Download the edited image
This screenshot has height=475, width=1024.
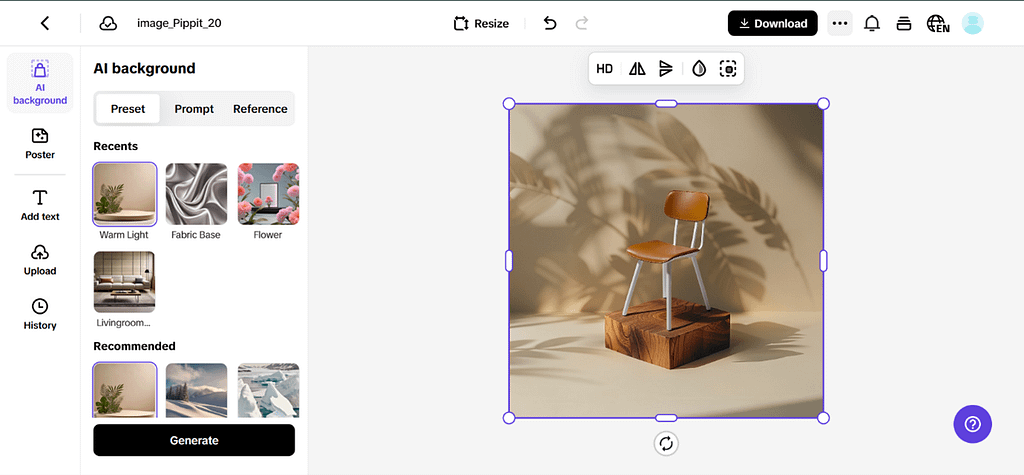tap(772, 23)
